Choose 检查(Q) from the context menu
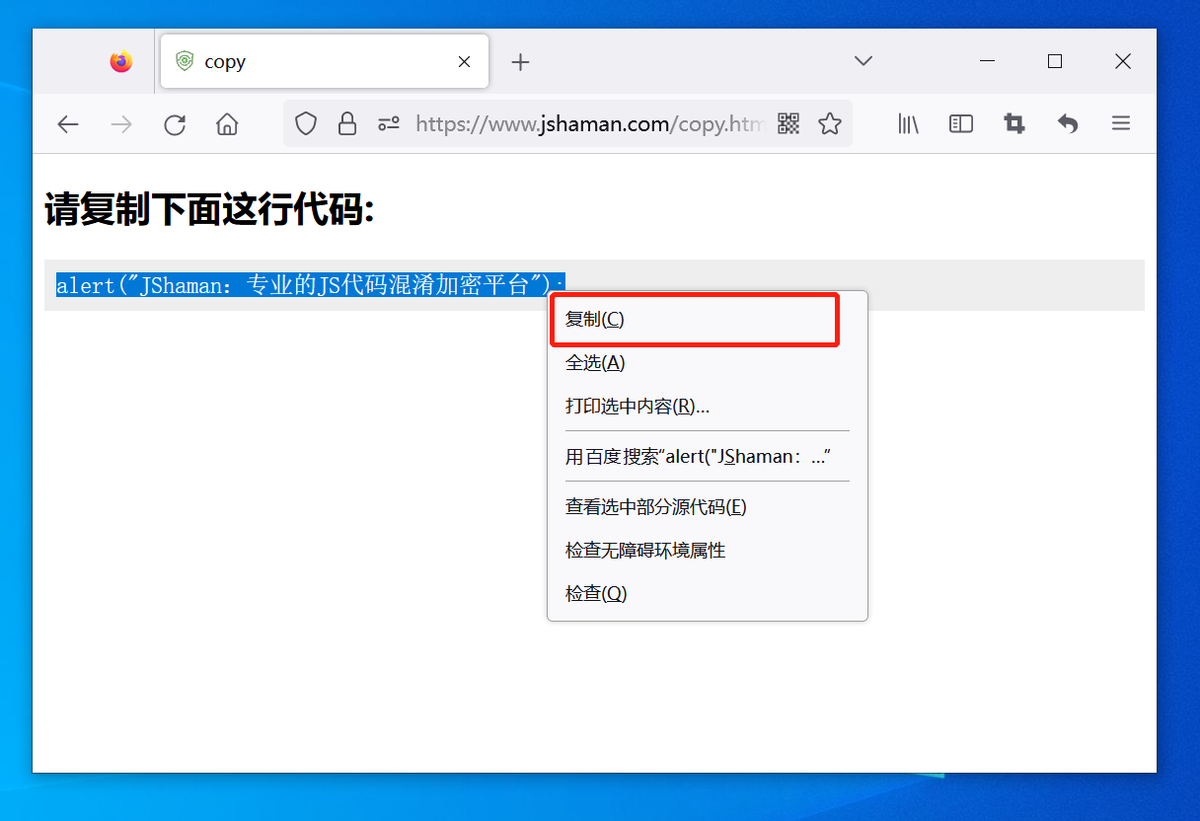Screen dimensions: 1200x821 coord(707,594)
